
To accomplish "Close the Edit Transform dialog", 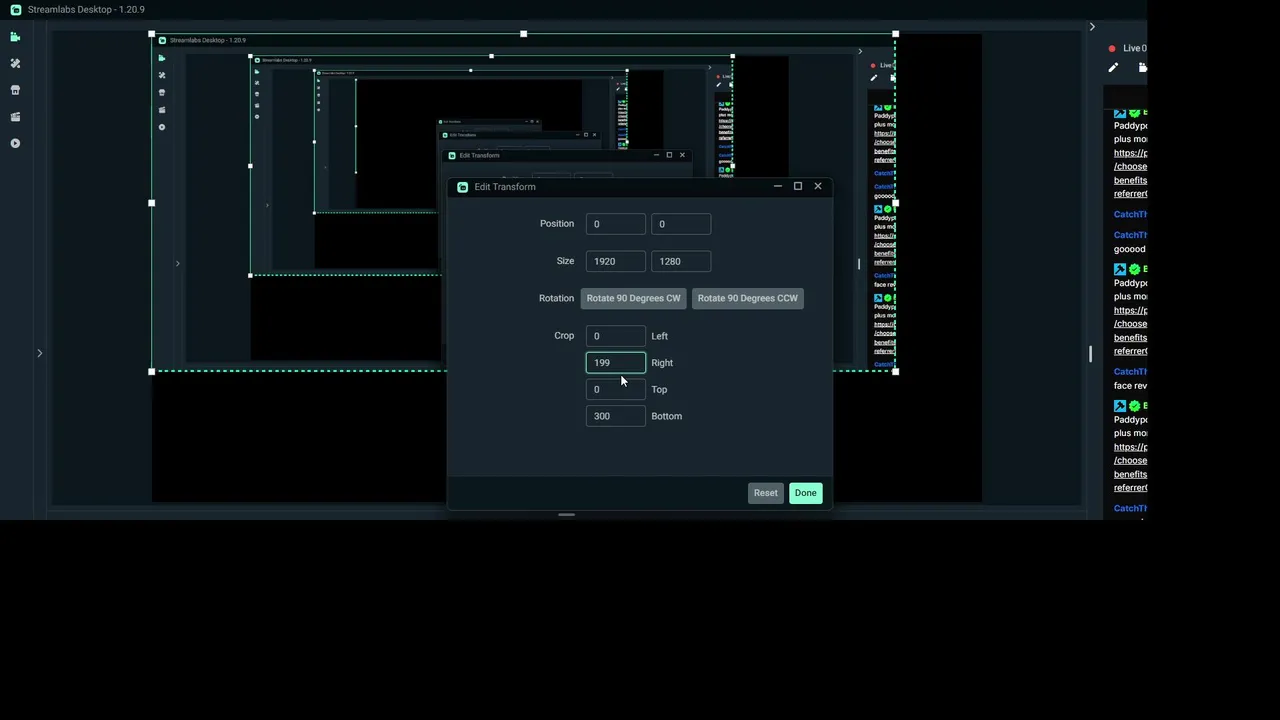I will pyautogui.click(x=818, y=186).
